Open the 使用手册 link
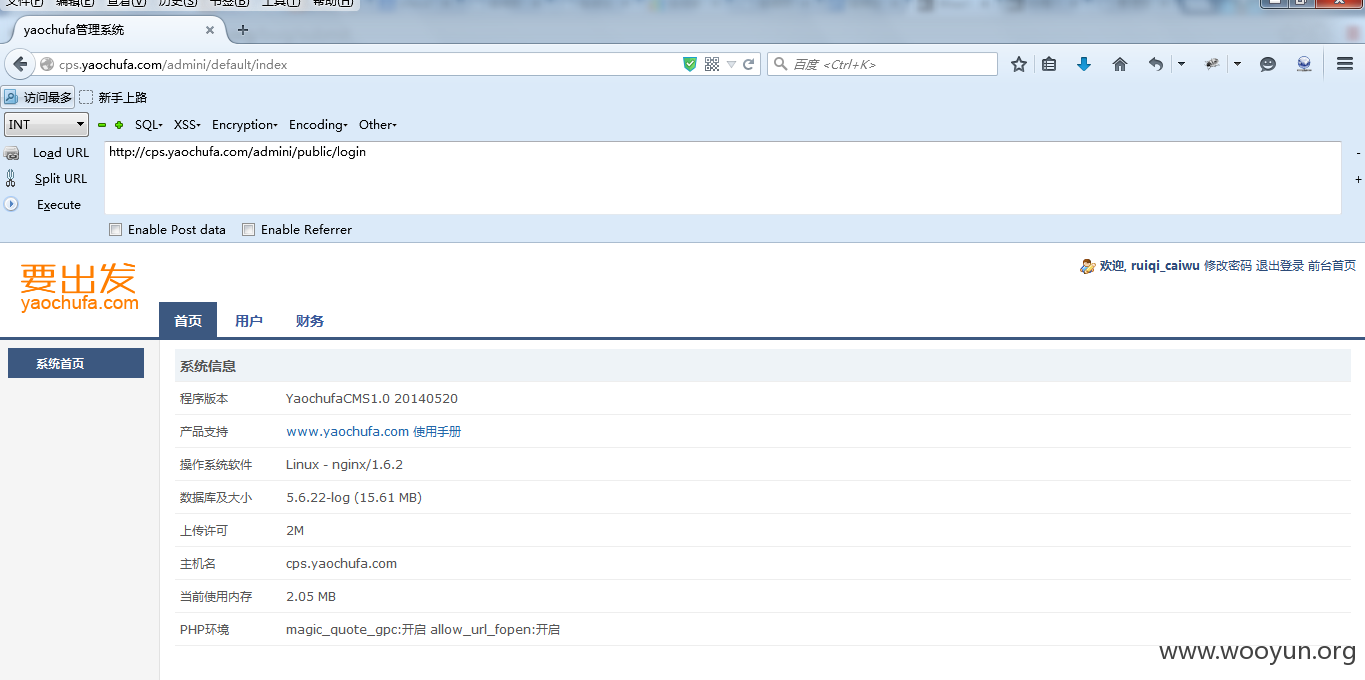This screenshot has width=1365, height=680. [x=437, y=432]
